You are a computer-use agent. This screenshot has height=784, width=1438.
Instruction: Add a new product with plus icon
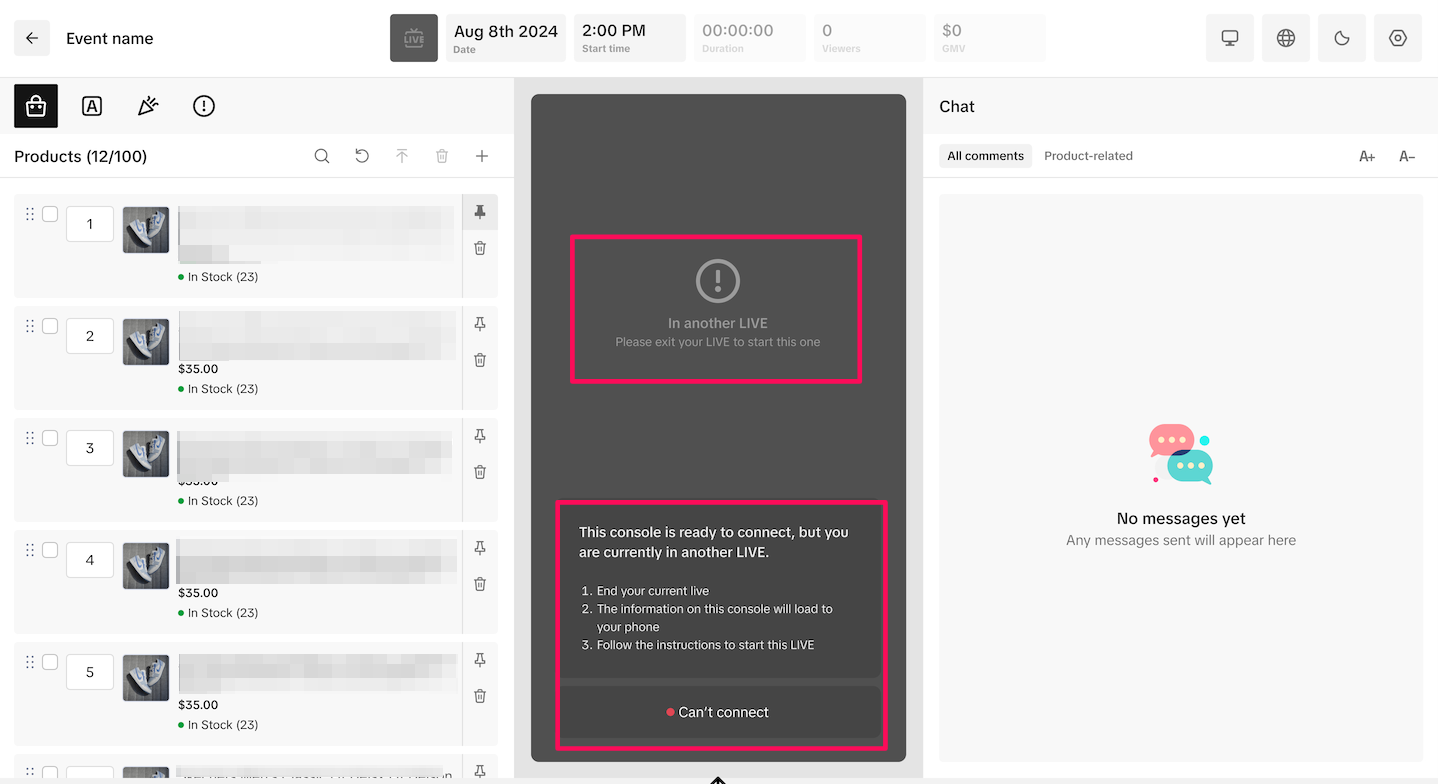coord(482,156)
